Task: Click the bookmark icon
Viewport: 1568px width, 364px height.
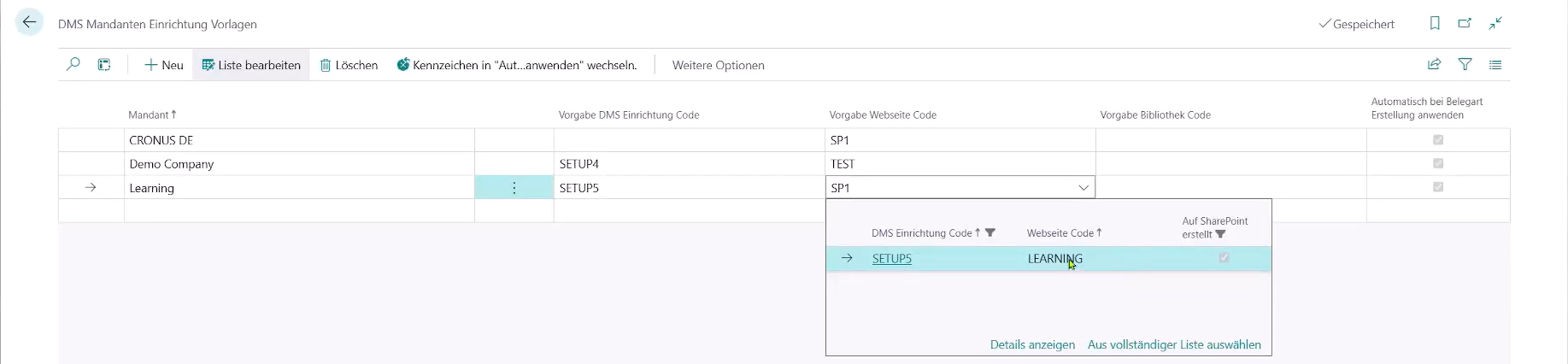Action: [1435, 24]
